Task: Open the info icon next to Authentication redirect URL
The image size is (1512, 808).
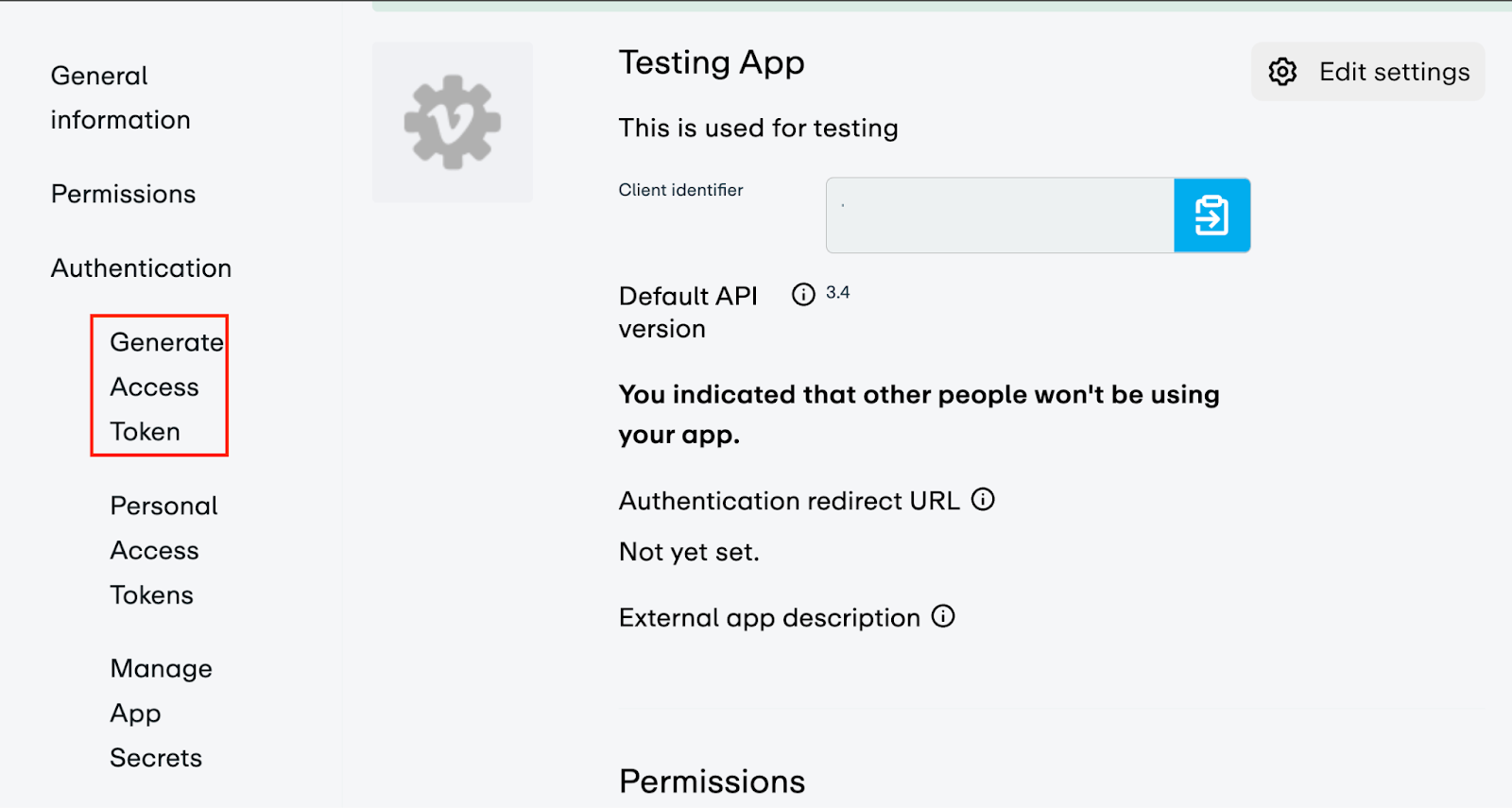Action: click(x=983, y=499)
